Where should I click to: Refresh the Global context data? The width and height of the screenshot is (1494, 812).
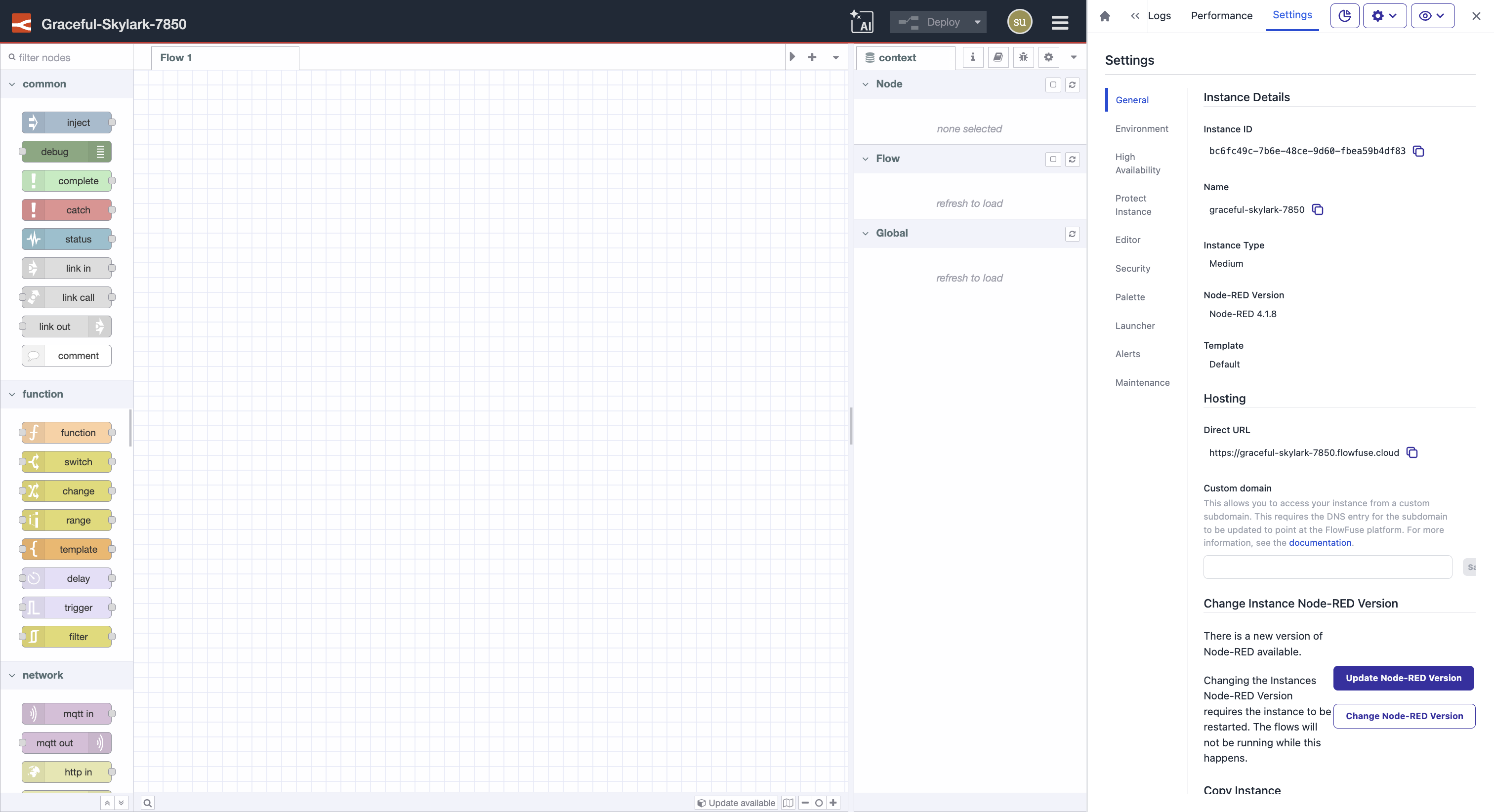click(1073, 234)
